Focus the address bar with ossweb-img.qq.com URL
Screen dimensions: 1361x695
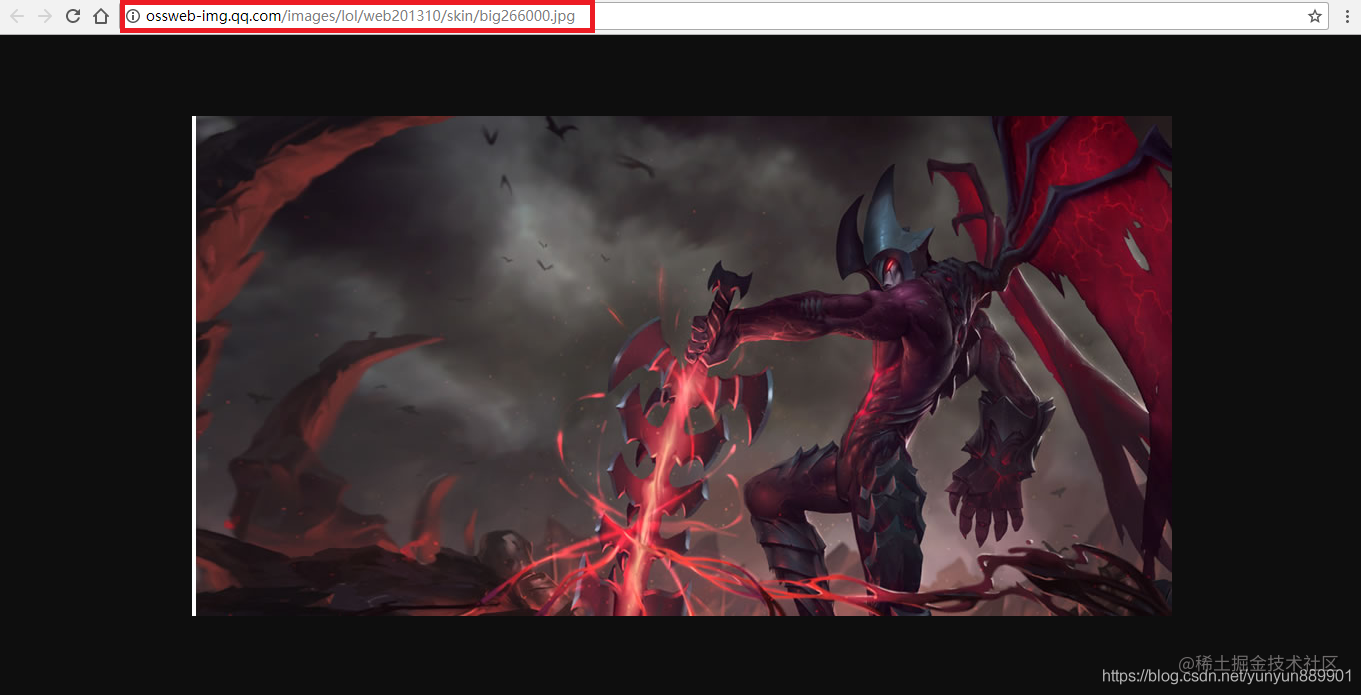point(725,16)
